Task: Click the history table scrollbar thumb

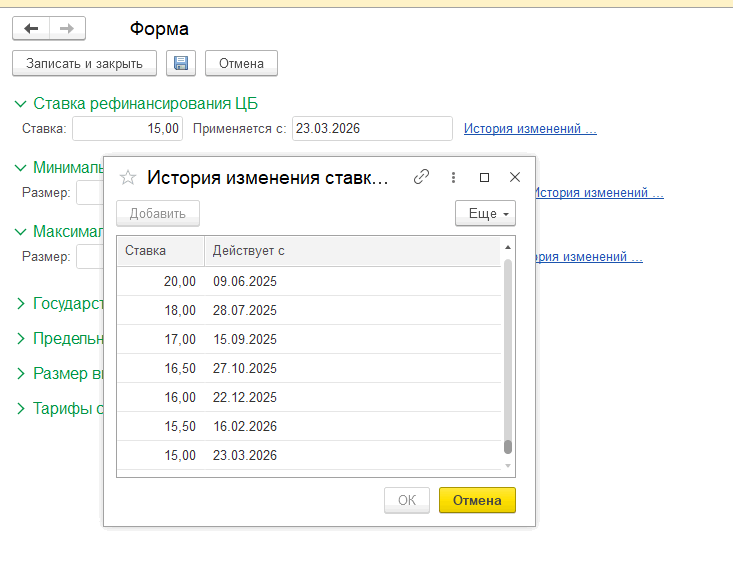Action: [508, 447]
